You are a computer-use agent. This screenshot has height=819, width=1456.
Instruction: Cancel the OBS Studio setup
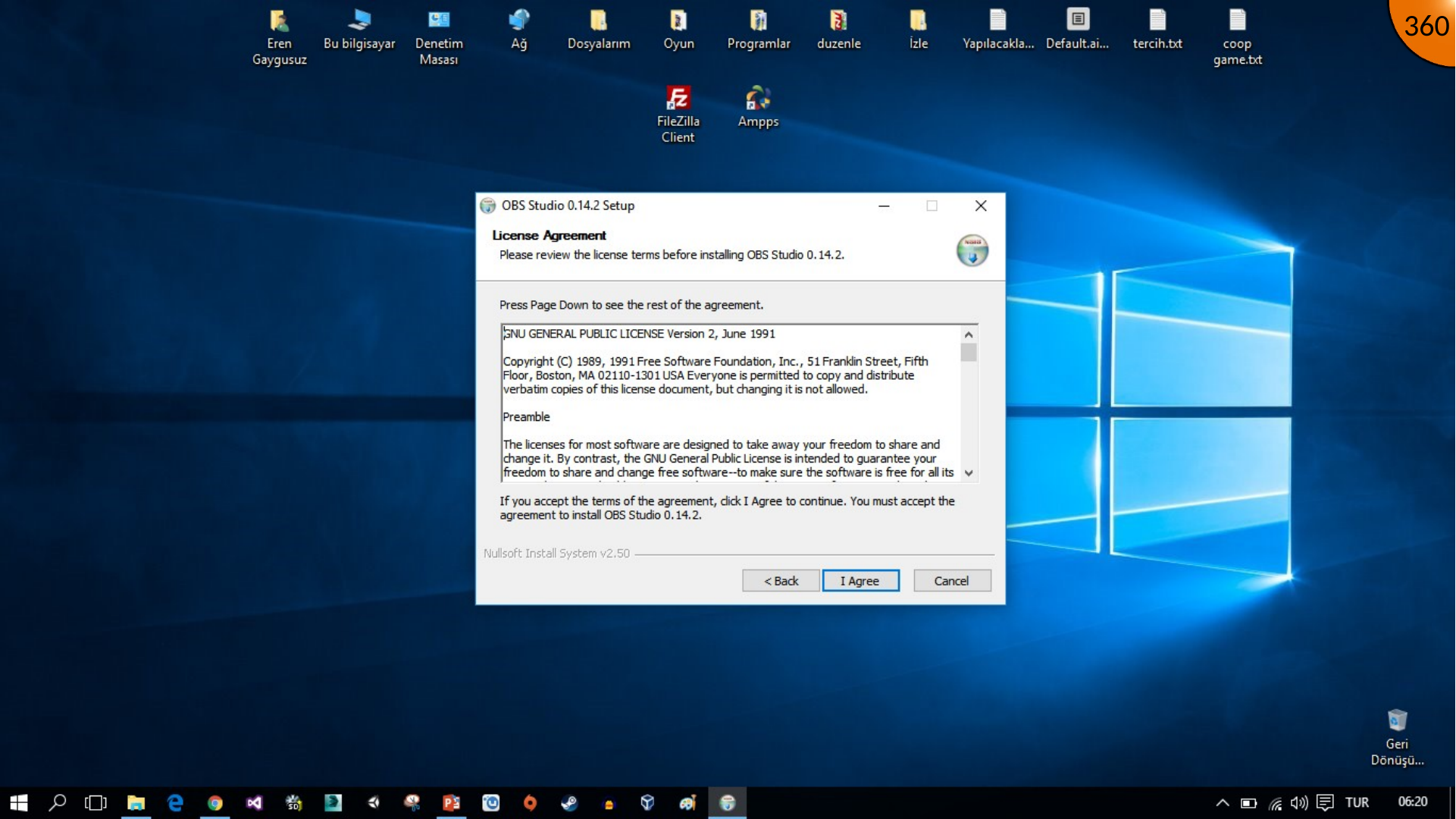click(x=952, y=581)
